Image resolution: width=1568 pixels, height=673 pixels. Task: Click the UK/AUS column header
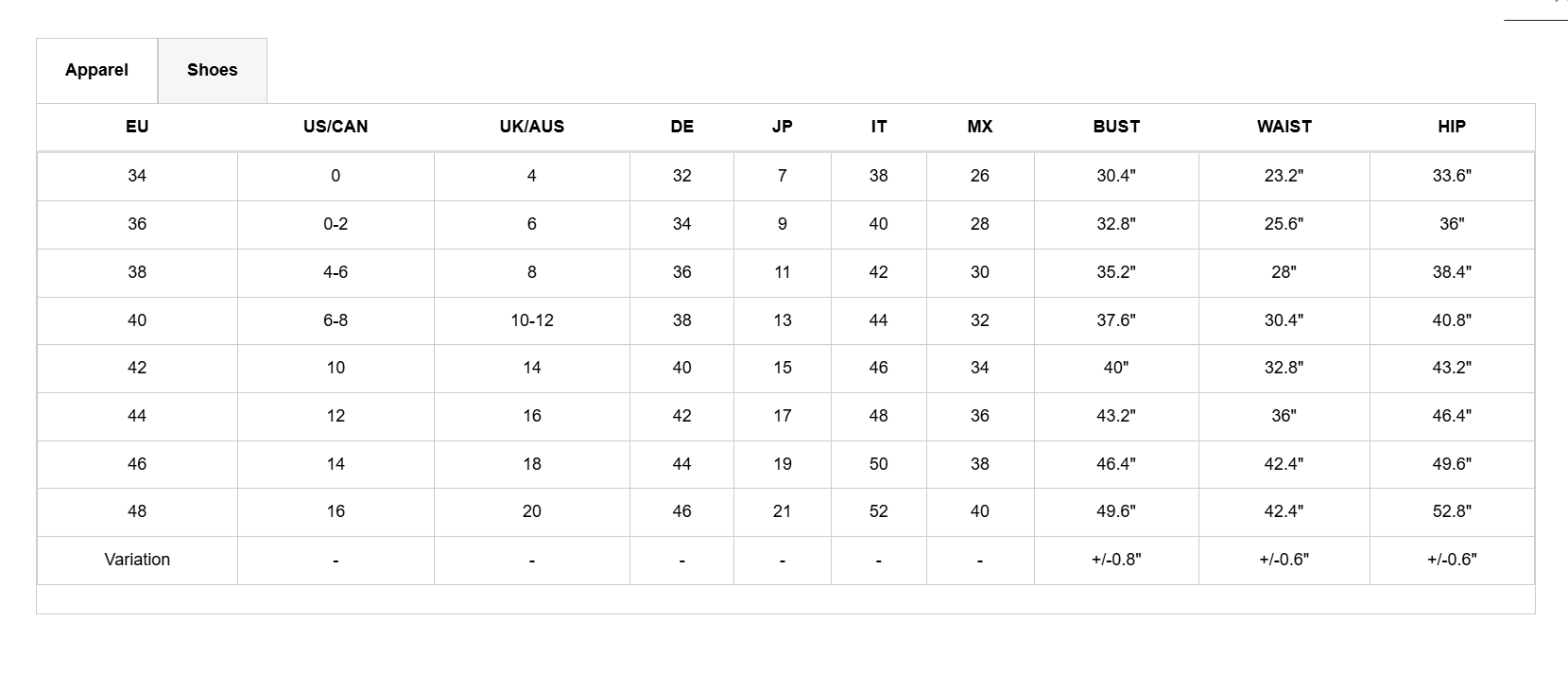point(531,127)
